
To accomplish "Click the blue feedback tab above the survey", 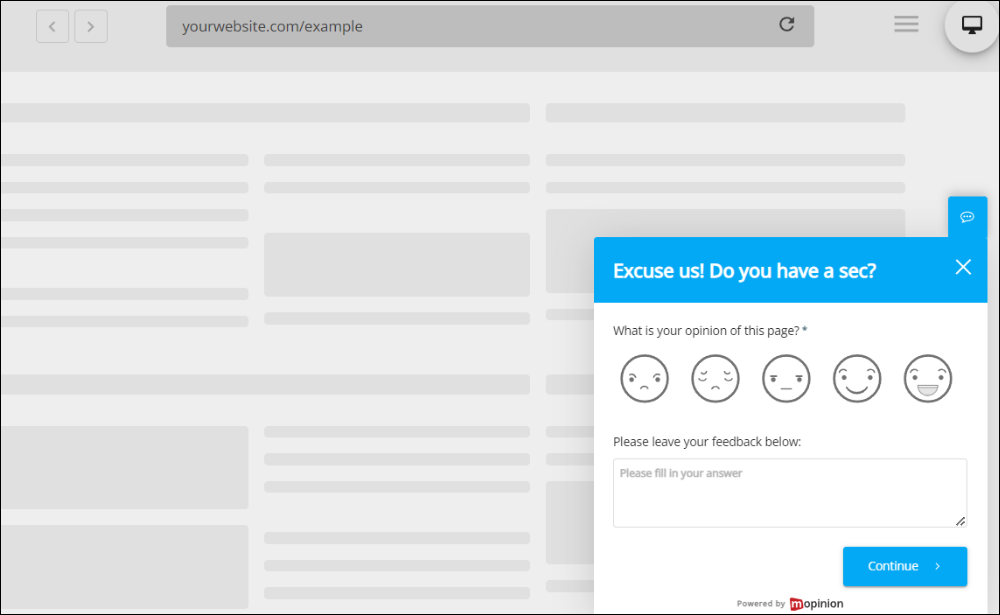I will 967,217.
